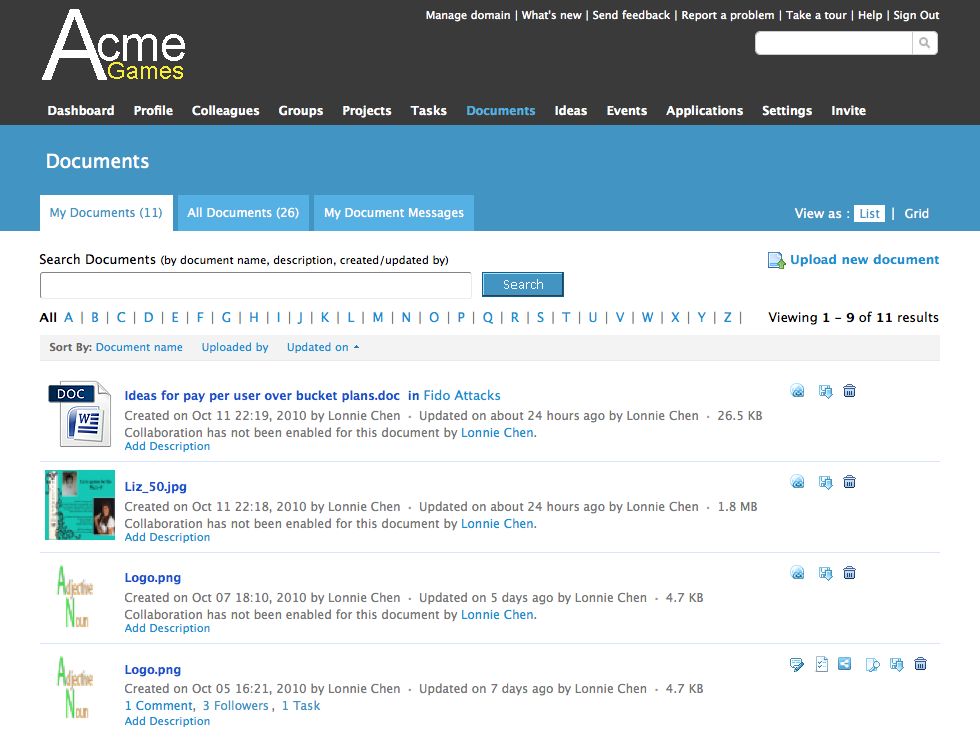The image size is (980, 737).
Task: Click the enable collaboration icon for Liz_50.jpg
Action: click(x=797, y=482)
